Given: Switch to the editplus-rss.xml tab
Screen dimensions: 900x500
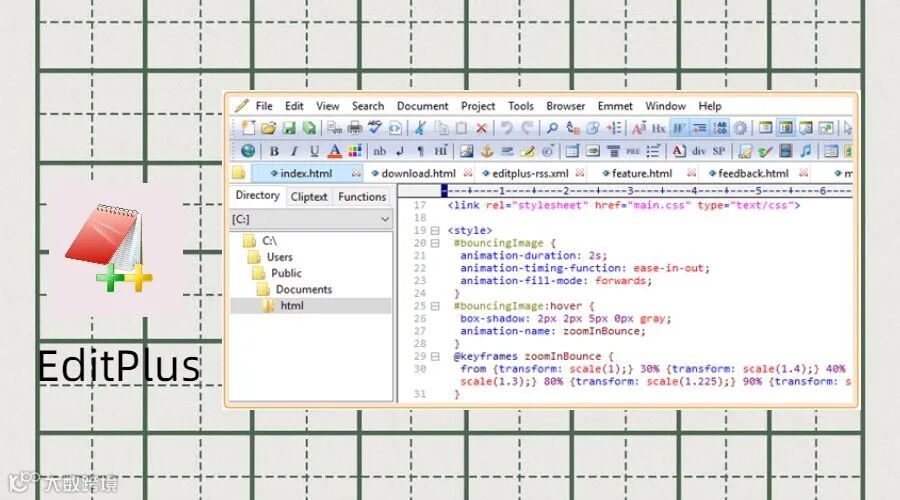Looking at the screenshot, I should (530, 173).
